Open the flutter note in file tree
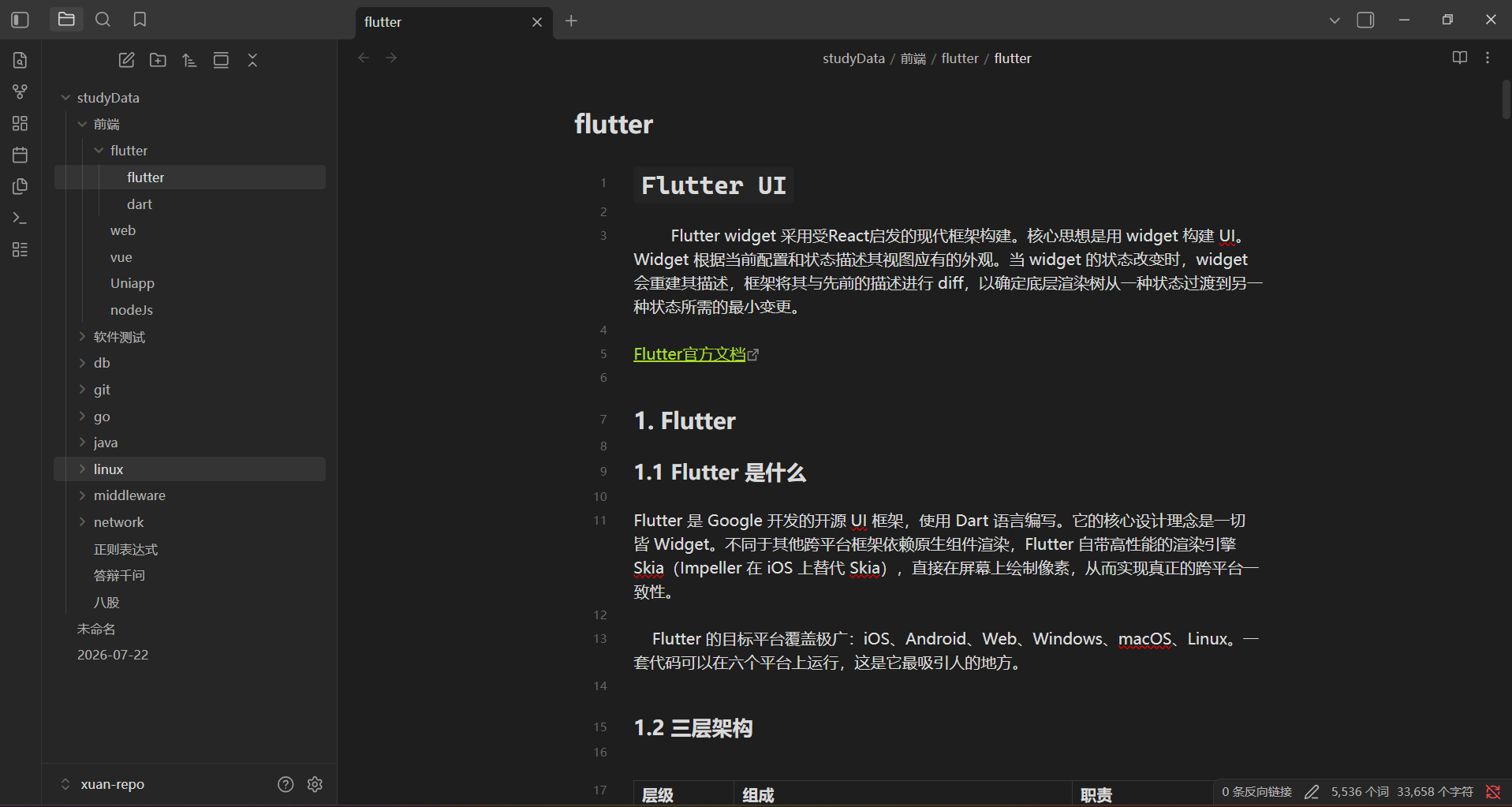Image resolution: width=1512 pixels, height=807 pixels. pyautogui.click(x=190, y=177)
